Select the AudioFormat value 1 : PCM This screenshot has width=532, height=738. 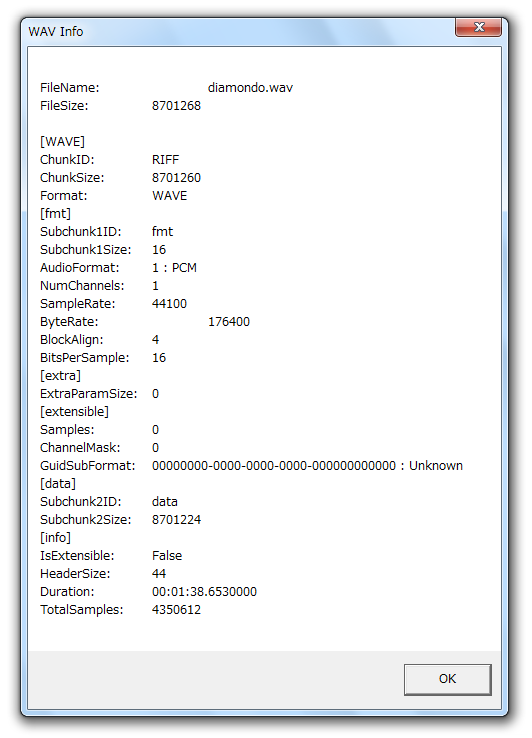174,268
